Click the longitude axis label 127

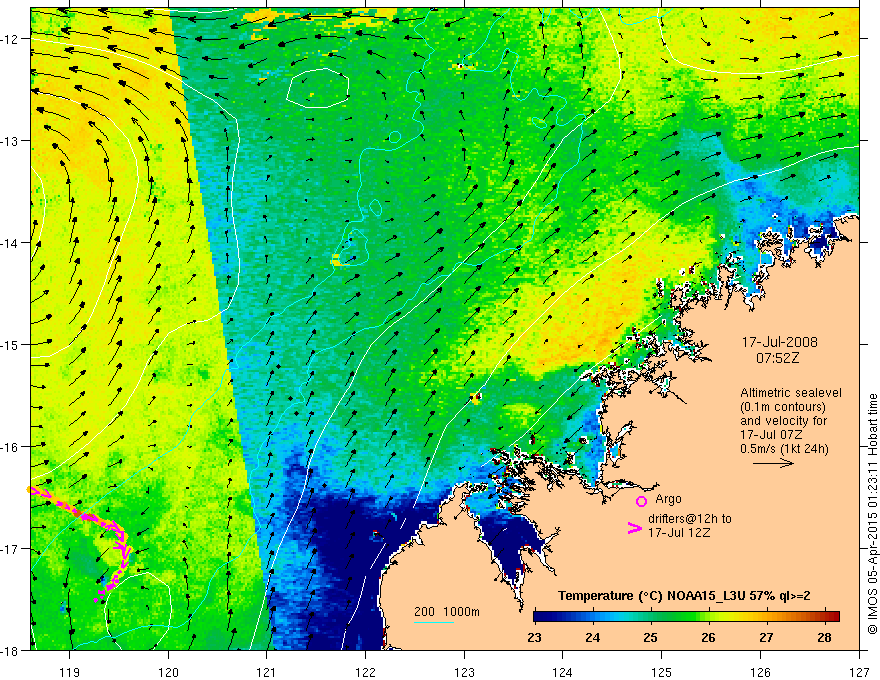pyautogui.click(x=859, y=672)
